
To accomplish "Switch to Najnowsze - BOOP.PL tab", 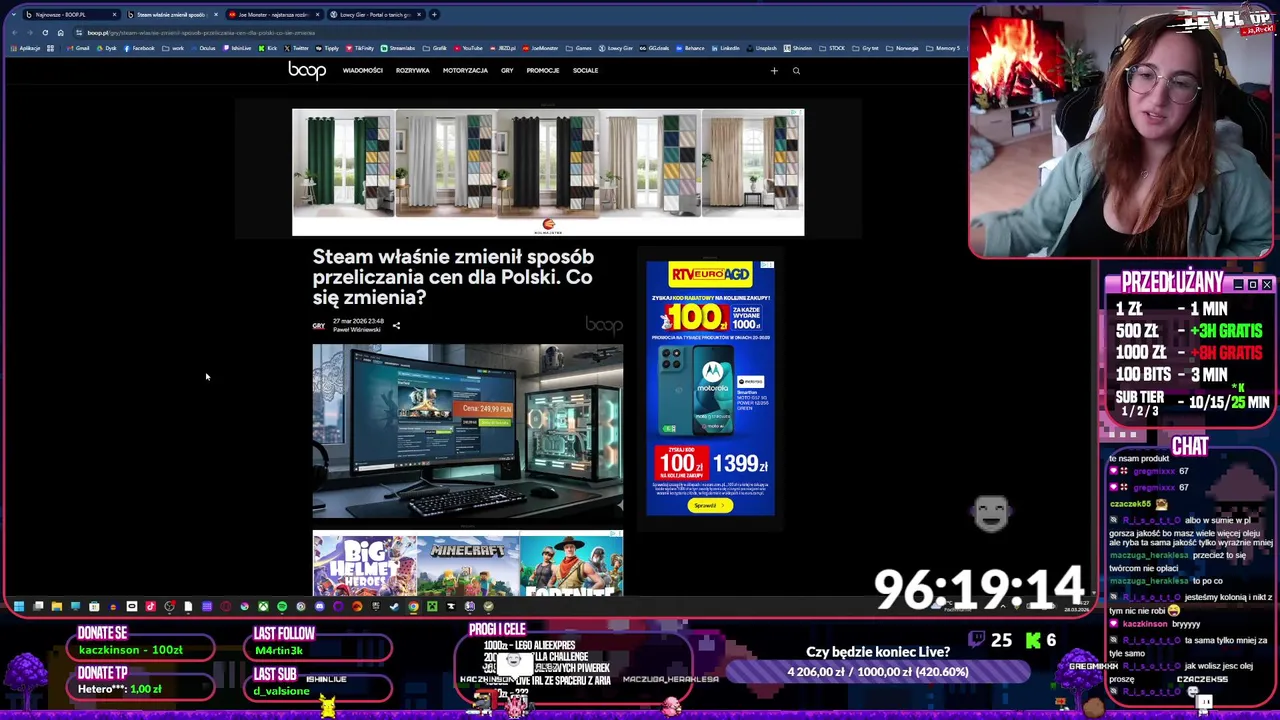I will tap(70, 15).
